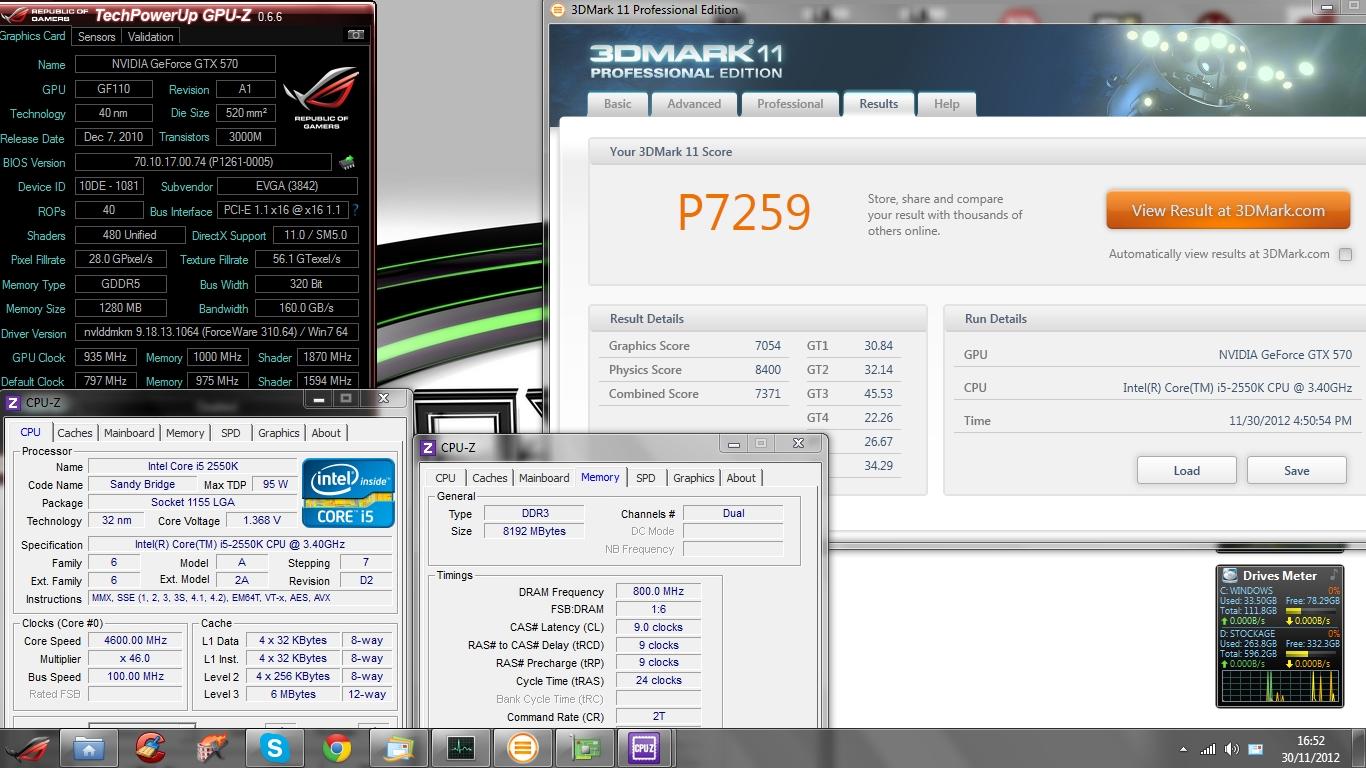Click the Z icon of the CPU-Z processor window title
Screen dimensions: 1366x768
[x=13, y=403]
